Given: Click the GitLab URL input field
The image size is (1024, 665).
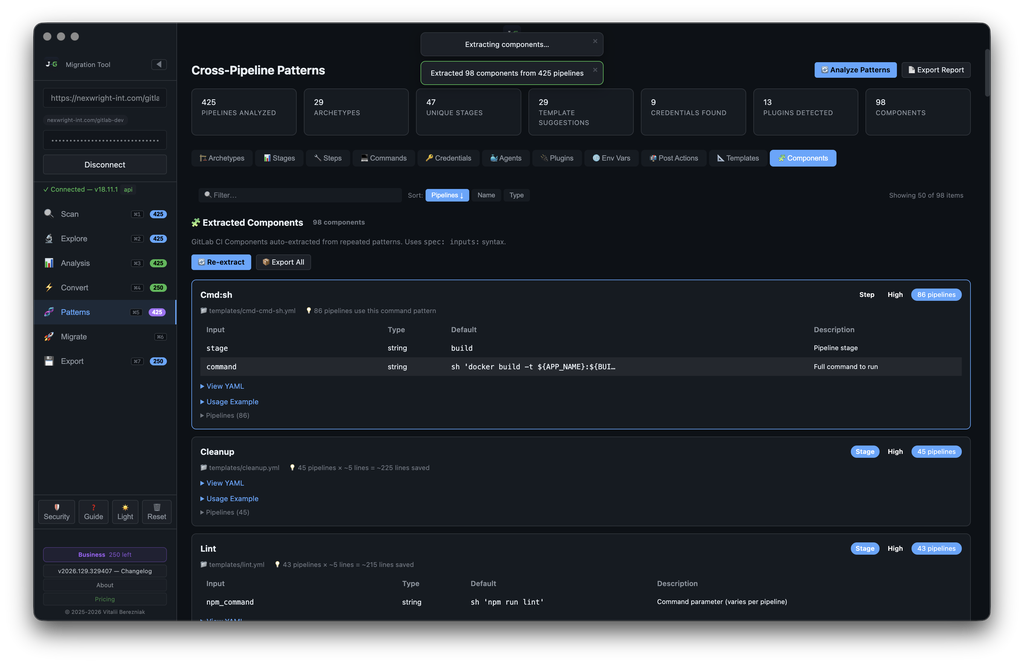Looking at the screenshot, I should 104,98.
